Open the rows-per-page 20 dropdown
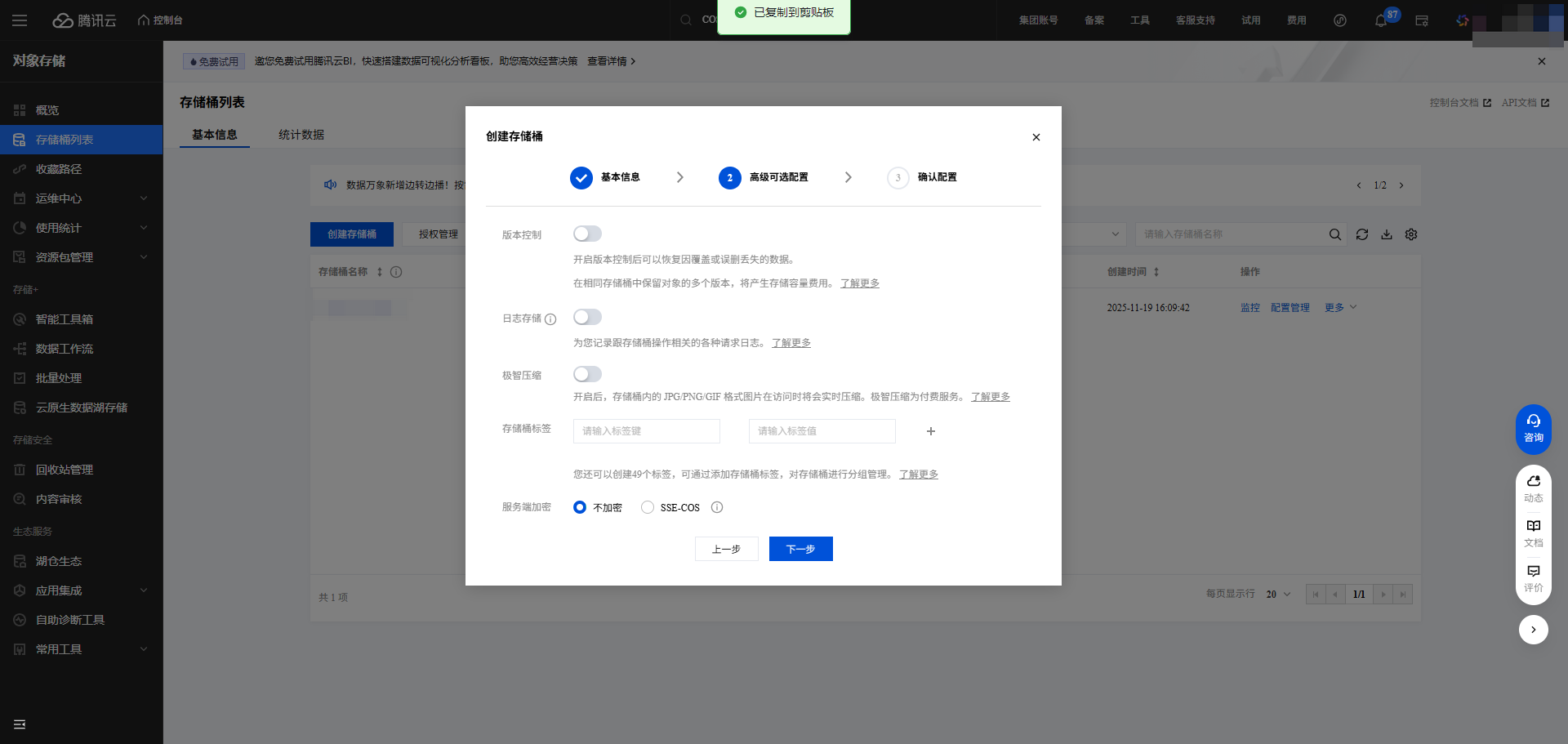The image size is (1568, 744). (1276, 594)
